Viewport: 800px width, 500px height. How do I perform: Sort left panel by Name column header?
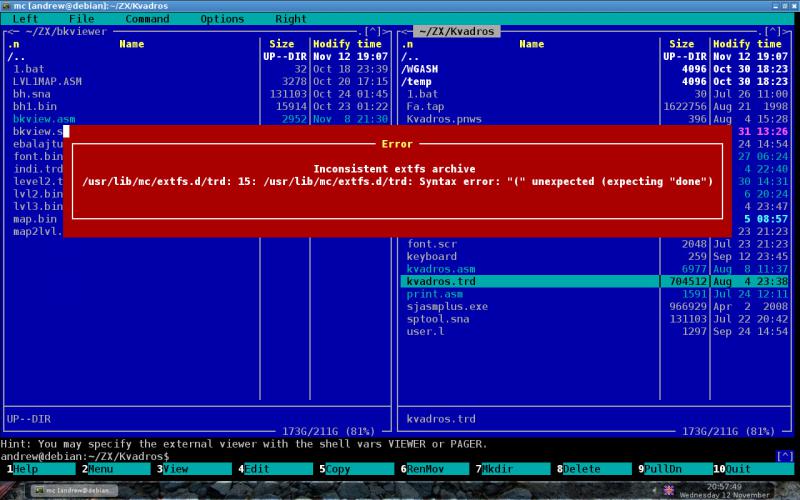(132, 44)
